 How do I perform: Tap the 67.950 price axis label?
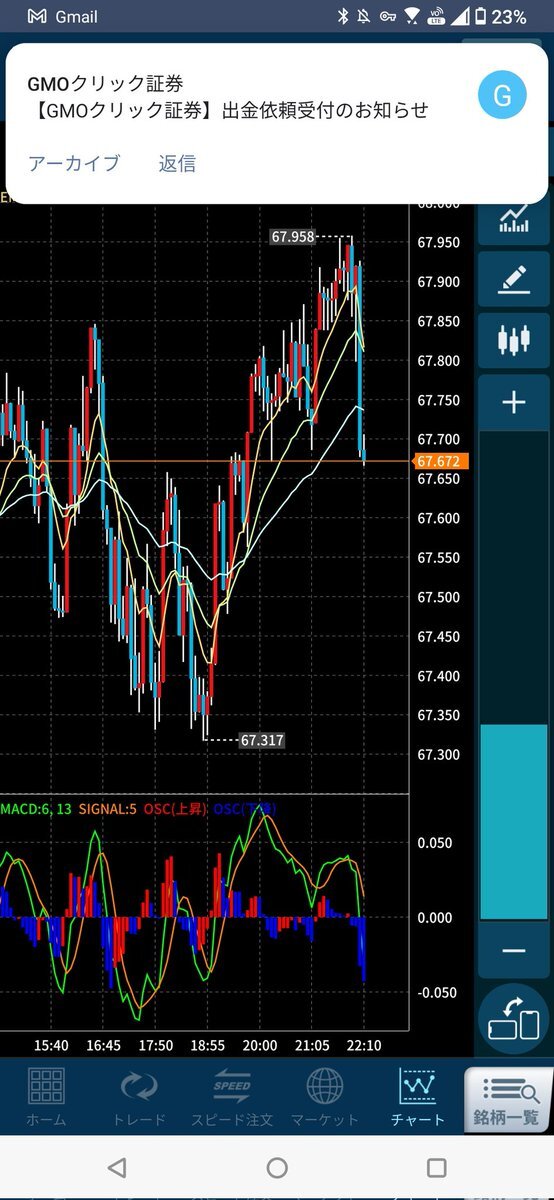pyautogui.click(x=439, y=243)
